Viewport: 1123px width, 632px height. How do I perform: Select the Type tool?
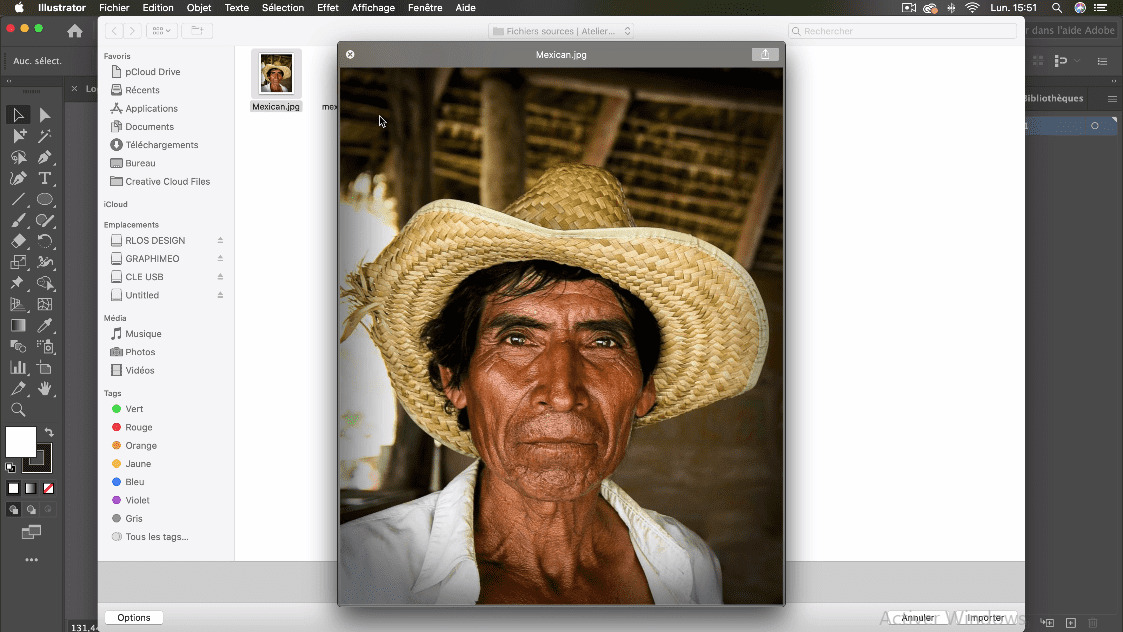pyautogui.click(x=44, y=178)
